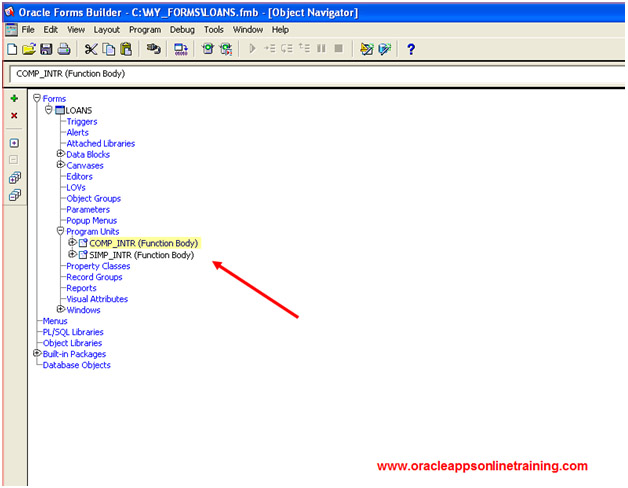Save the form with the floppy disk icon

pos(46,48)
